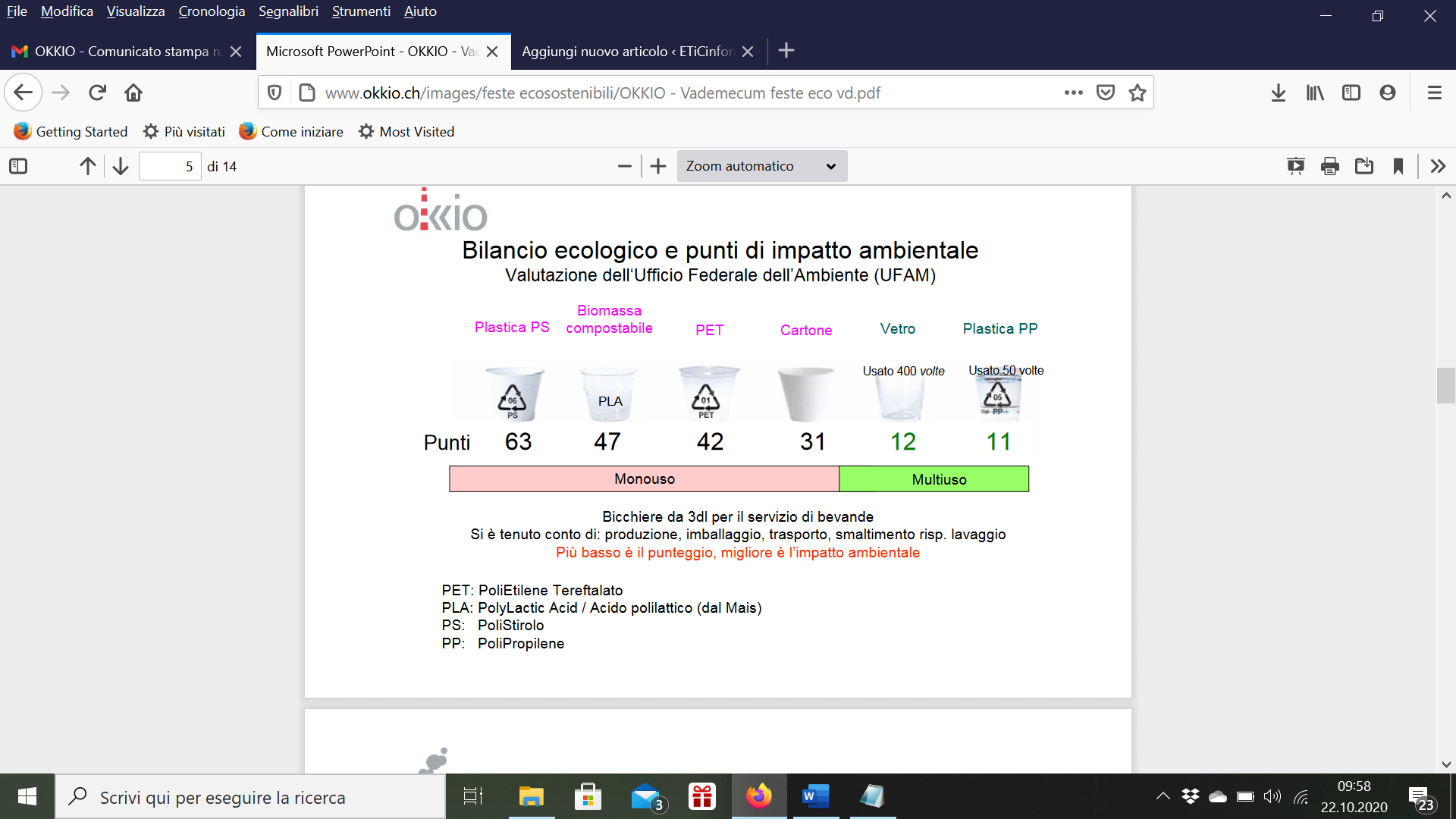This screenshot has width=1456, height=819.
Task: Switch to Aggiungi nuovo articolo tab
Action: (x=626, y=51)
